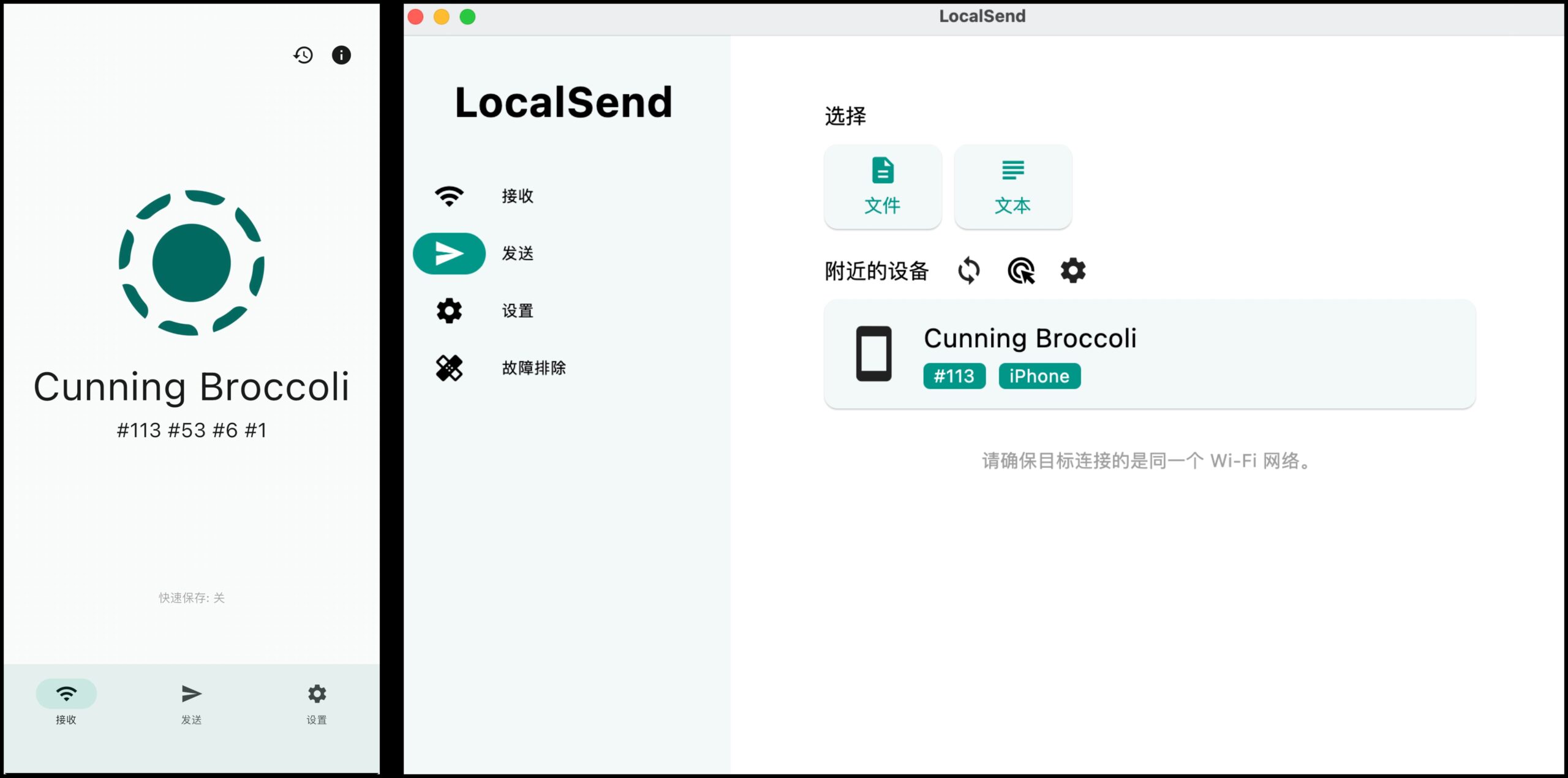This screenshot has height=778, width=1568.
Task: Click the phone icon on Cunning Broccoli card
Action: coord(873,354)
